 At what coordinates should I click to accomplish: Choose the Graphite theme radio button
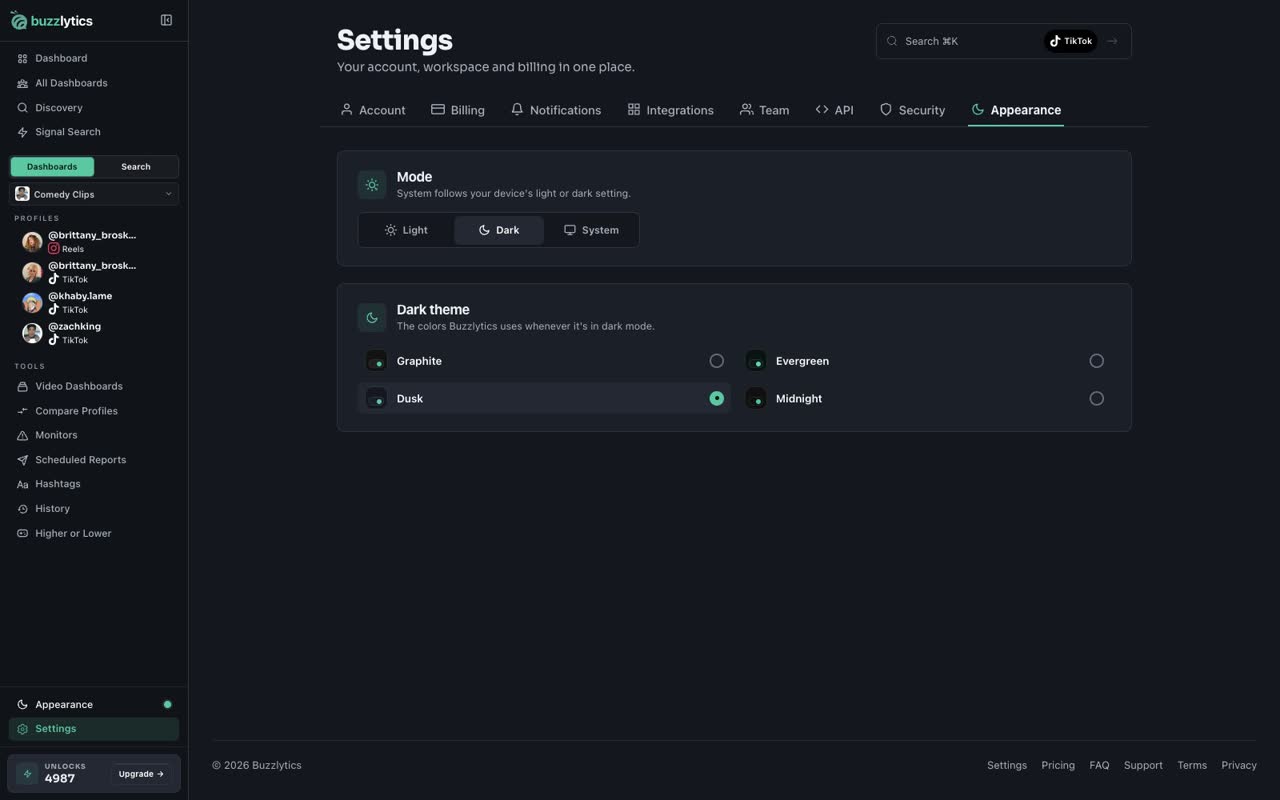coord(717,361)
